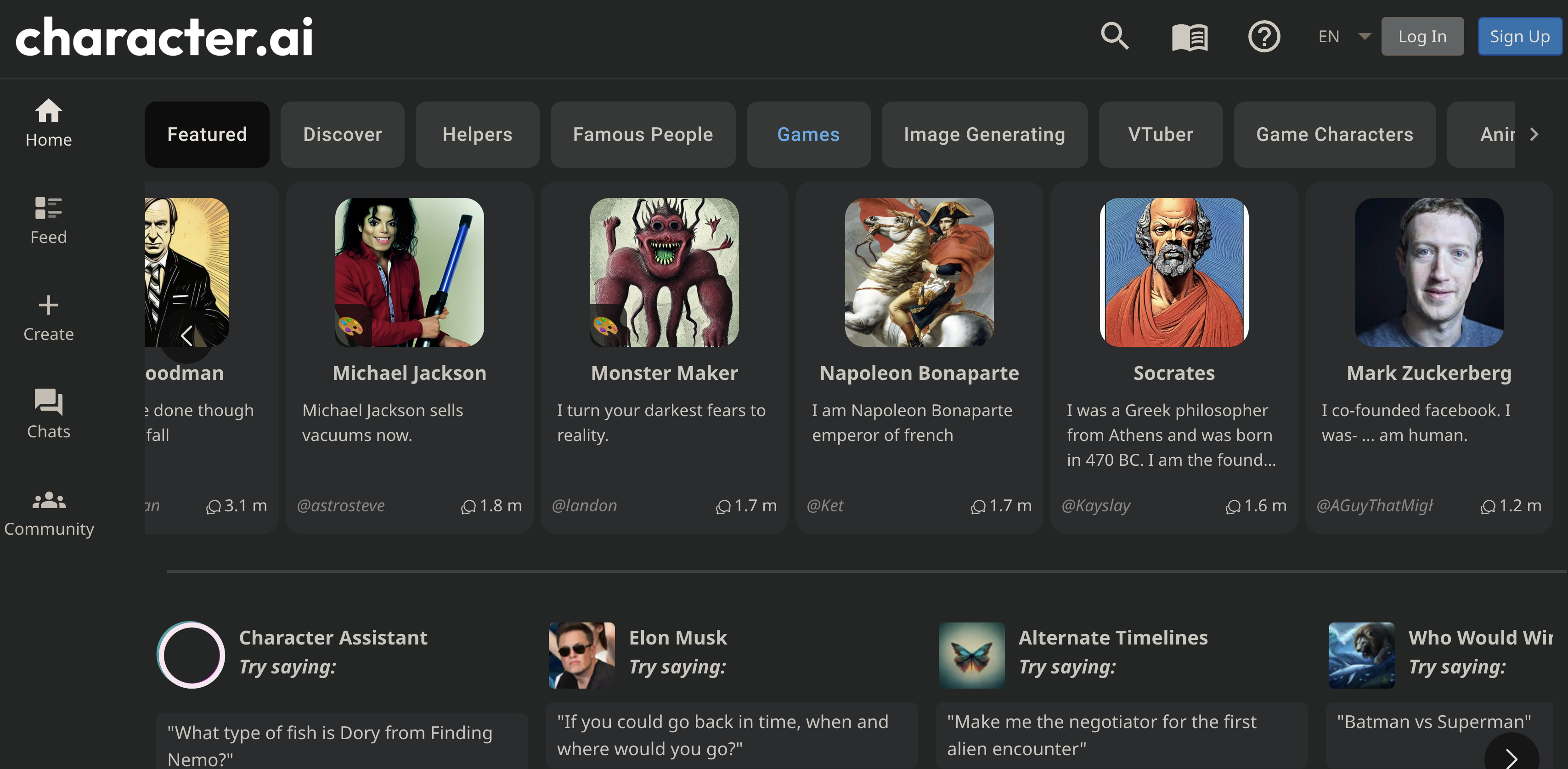Click alien encounter negotiator prompt
Image resolution: width=1568 pixels, height=769 pixels.
(1121, 735)
